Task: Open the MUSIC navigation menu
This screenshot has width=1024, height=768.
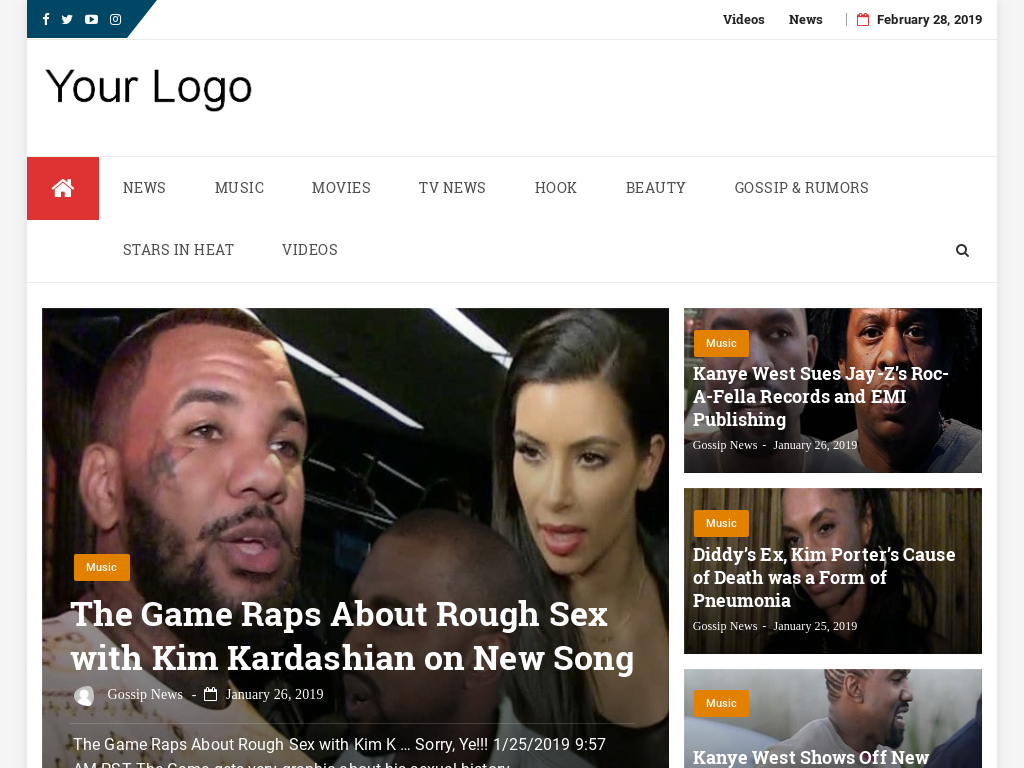Action: point(239,187)
